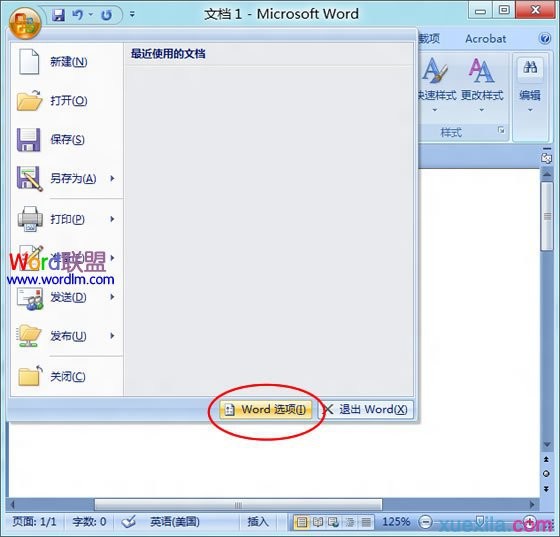Select New (新建) from Office menu
The height and width of the screenshot is (537, 560).
pos(66,62)
